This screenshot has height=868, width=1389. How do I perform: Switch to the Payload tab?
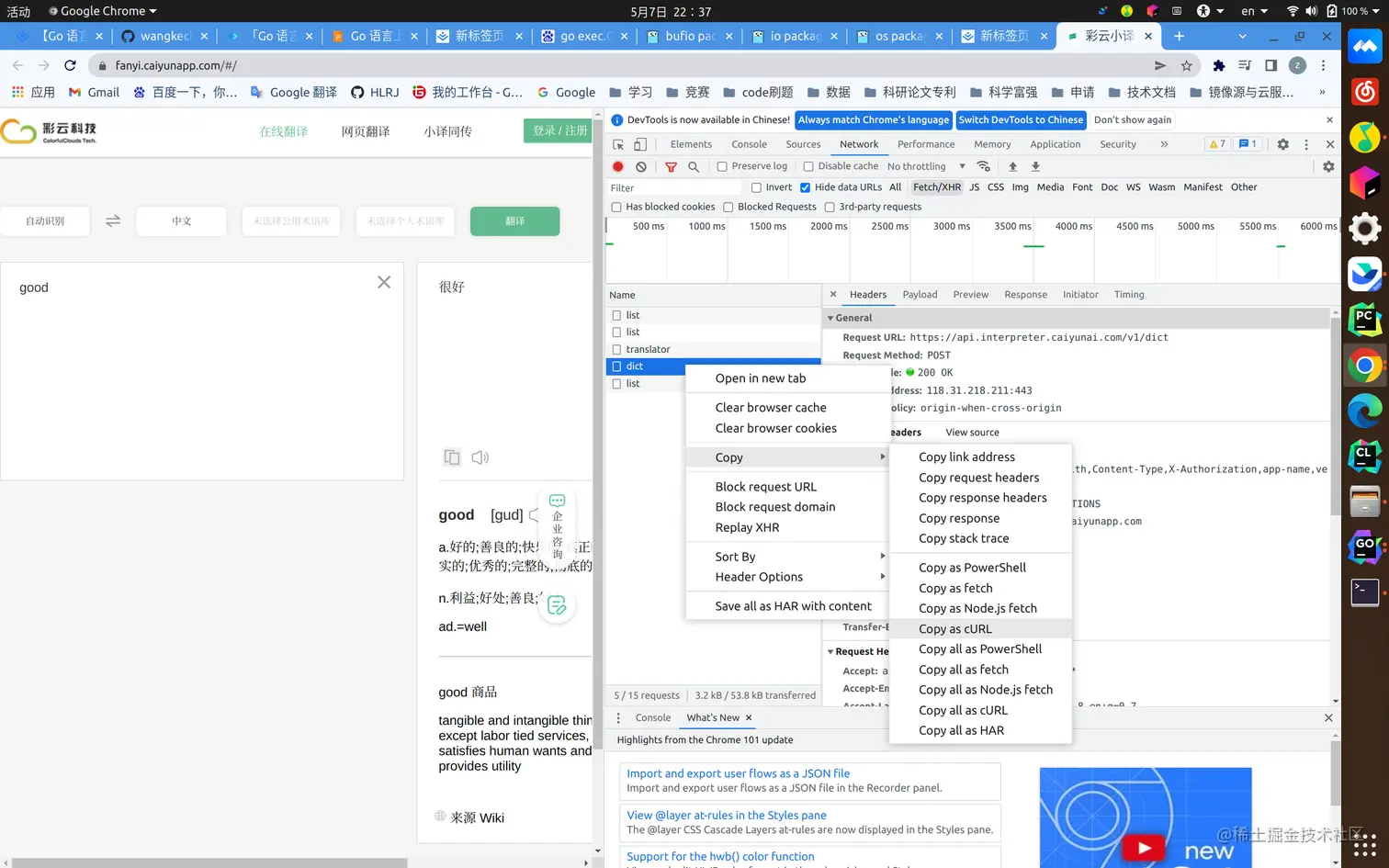click(920, 295)
